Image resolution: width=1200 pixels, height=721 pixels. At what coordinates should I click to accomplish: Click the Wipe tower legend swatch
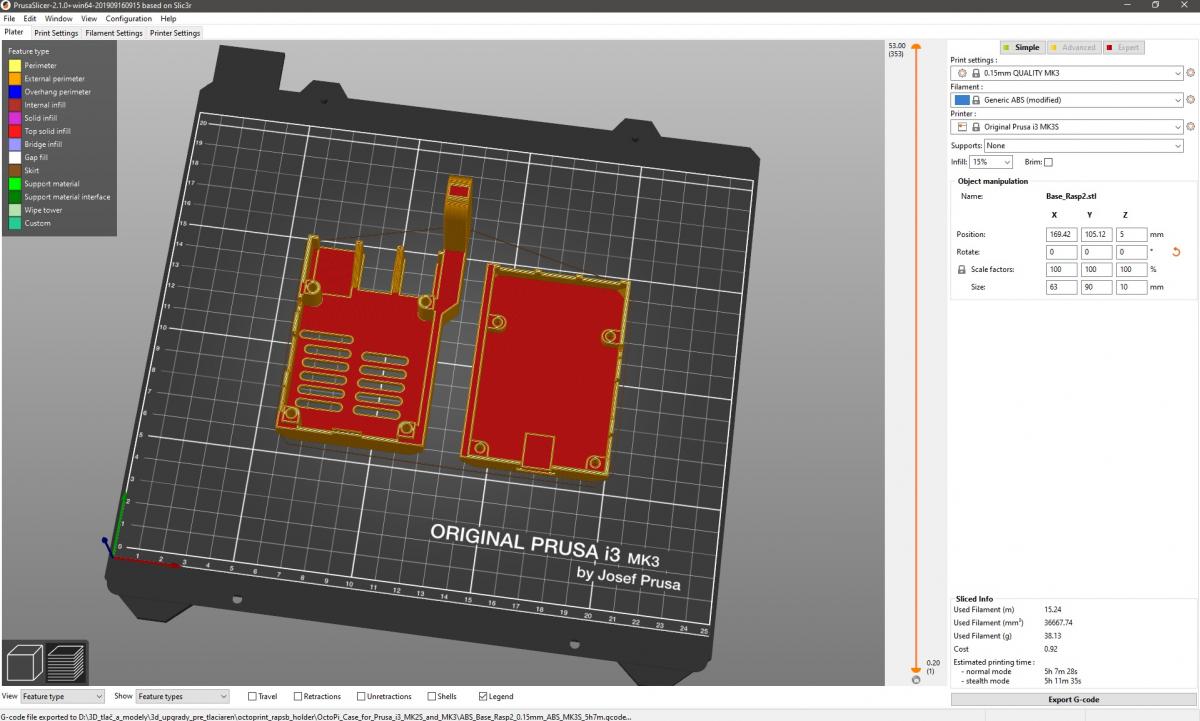click(15, 210)
